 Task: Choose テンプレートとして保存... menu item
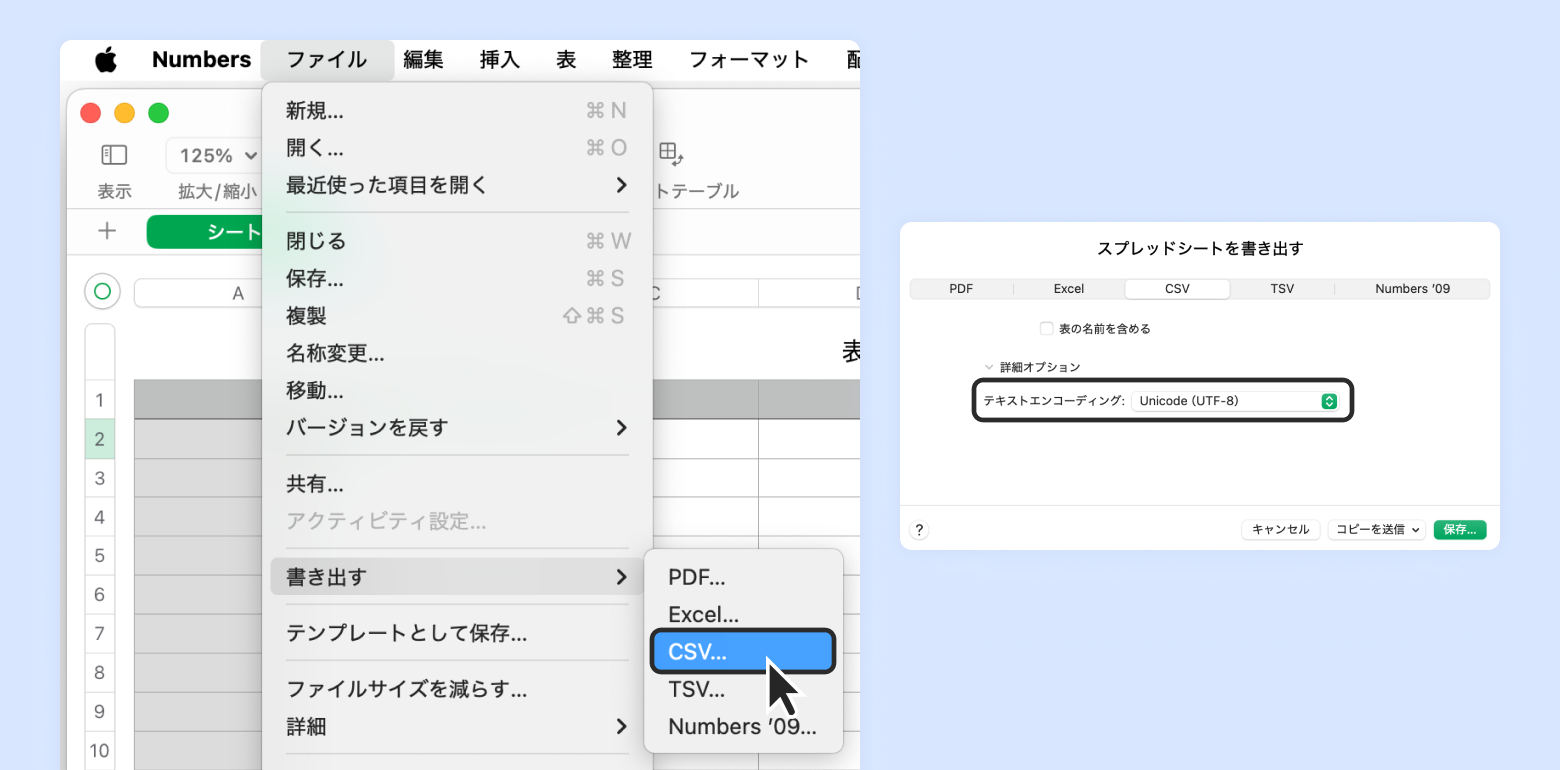pyautogui.click(x=457, y=633)
